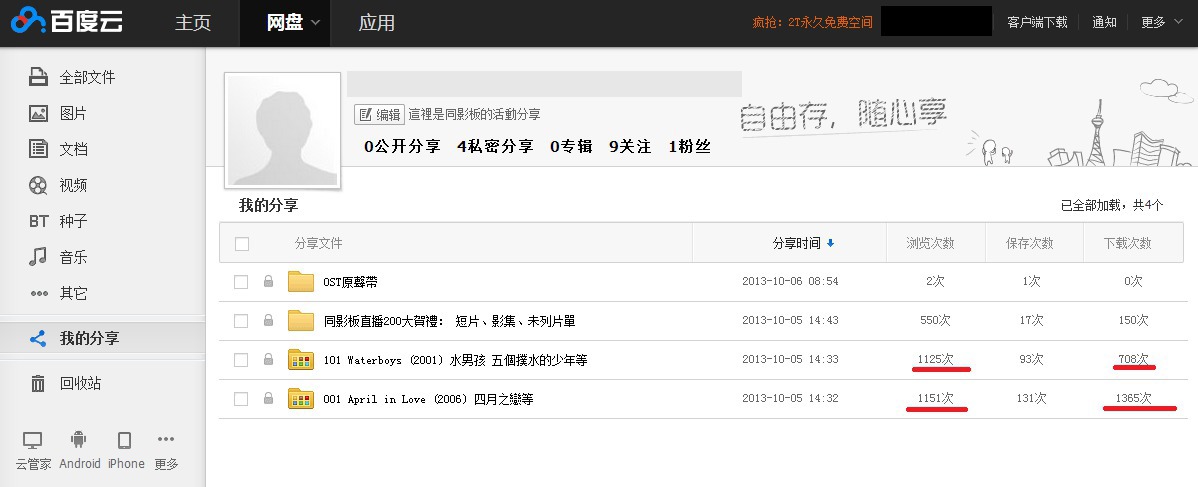Click the 视频 film reel icon
Viewport: 1198px width, 487px height.
[38, 185]
